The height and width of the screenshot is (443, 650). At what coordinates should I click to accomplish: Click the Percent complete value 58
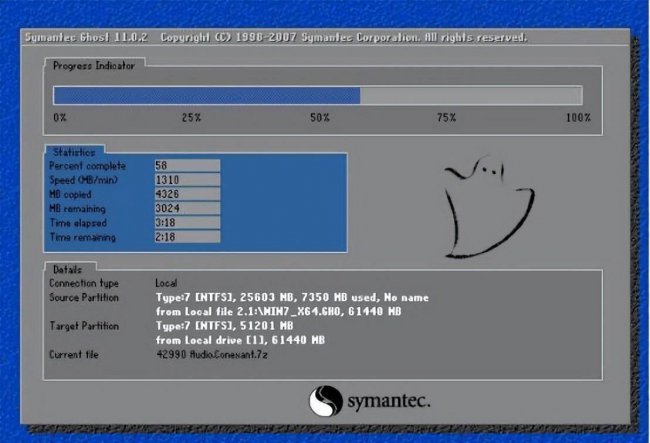point(187,165)
